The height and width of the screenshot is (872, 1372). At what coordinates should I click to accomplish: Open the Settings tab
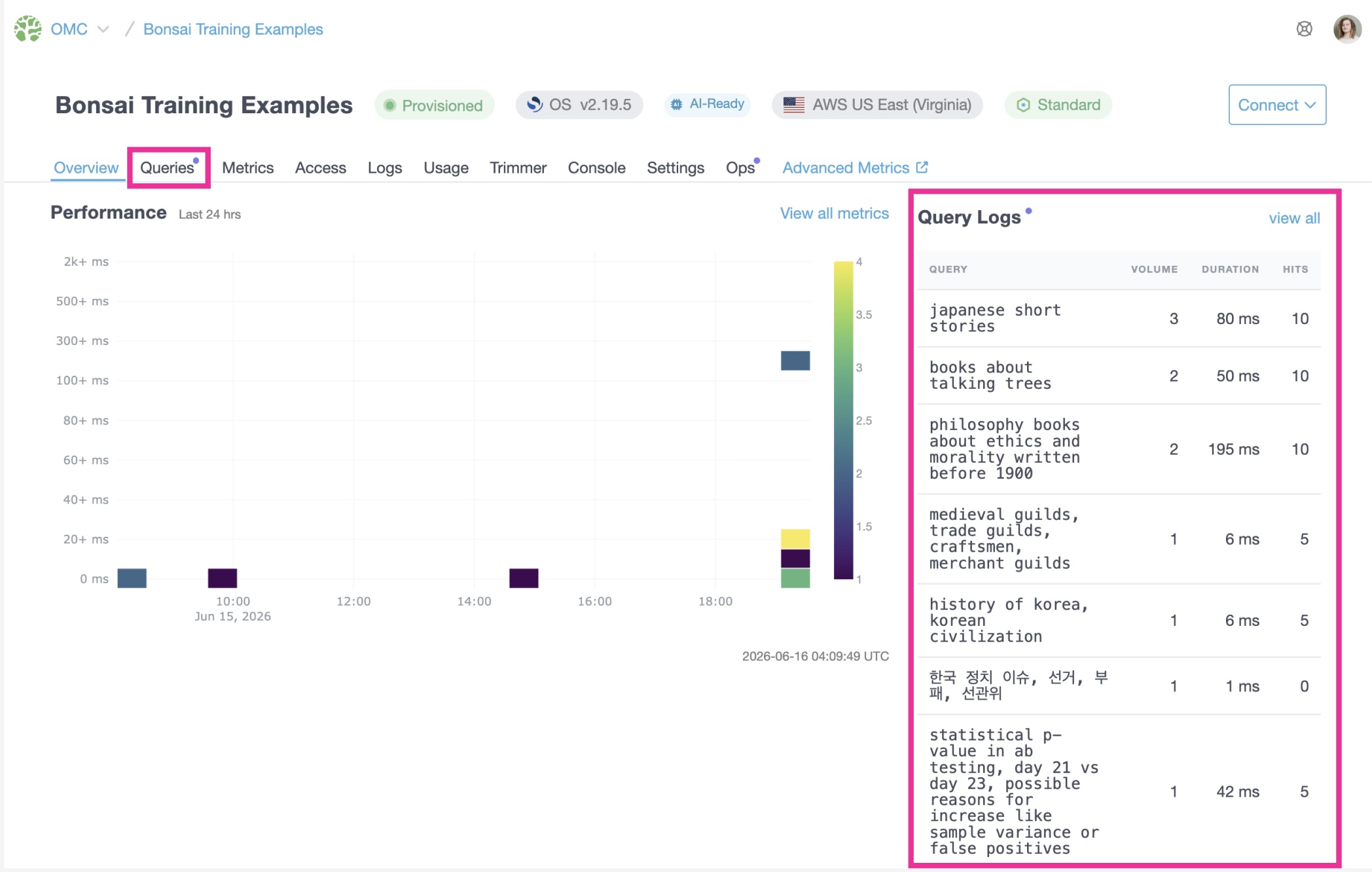click(676, 168)
